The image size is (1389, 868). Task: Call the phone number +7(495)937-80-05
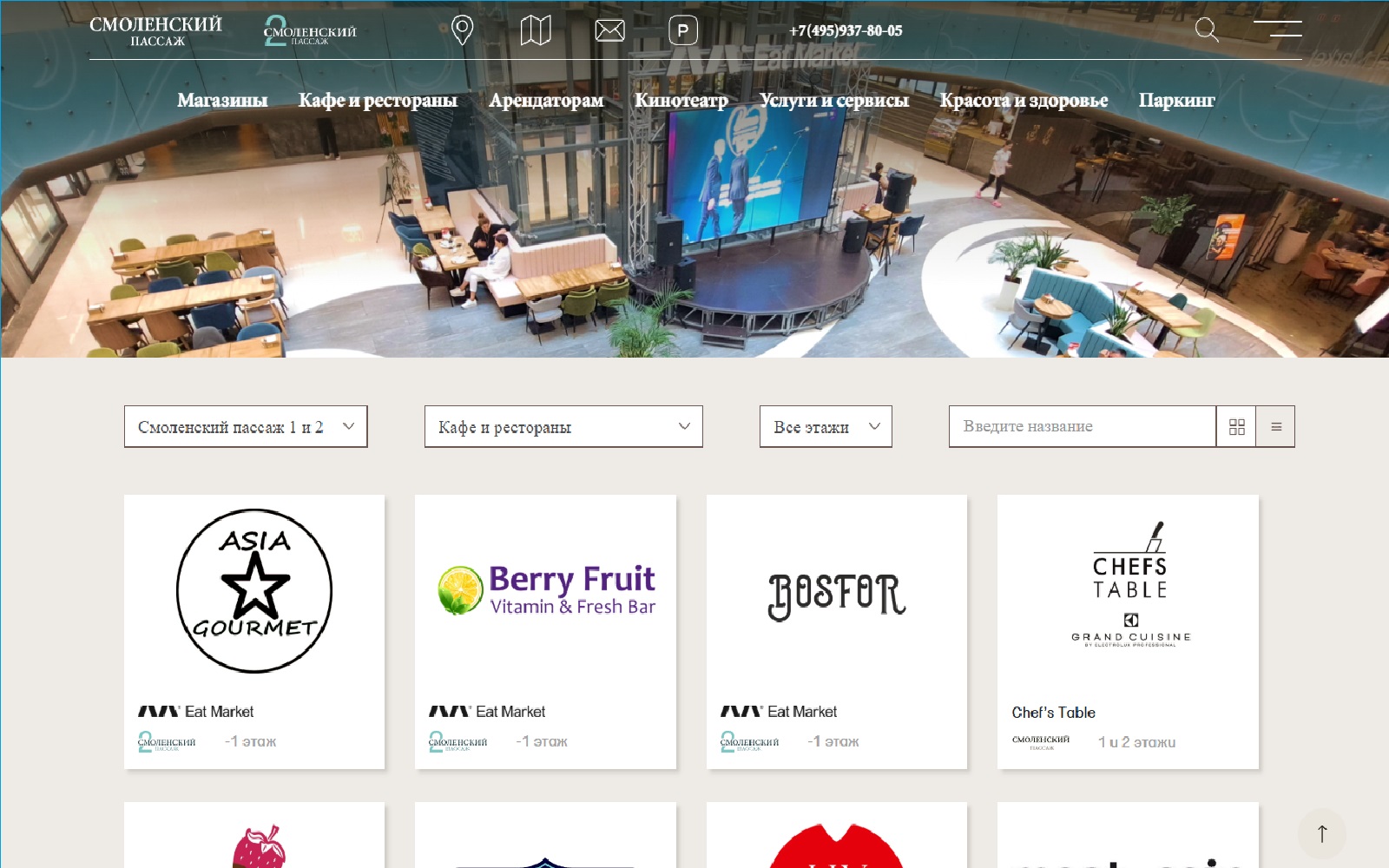846,30
